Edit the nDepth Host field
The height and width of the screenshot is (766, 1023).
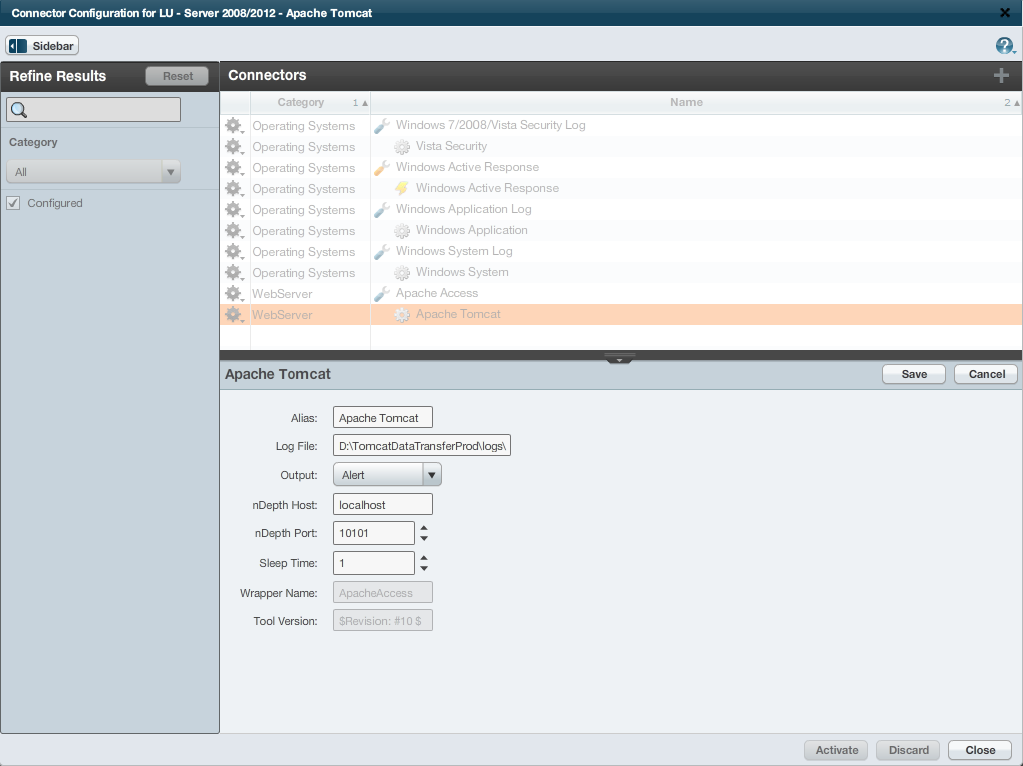(x=382, y=504)
